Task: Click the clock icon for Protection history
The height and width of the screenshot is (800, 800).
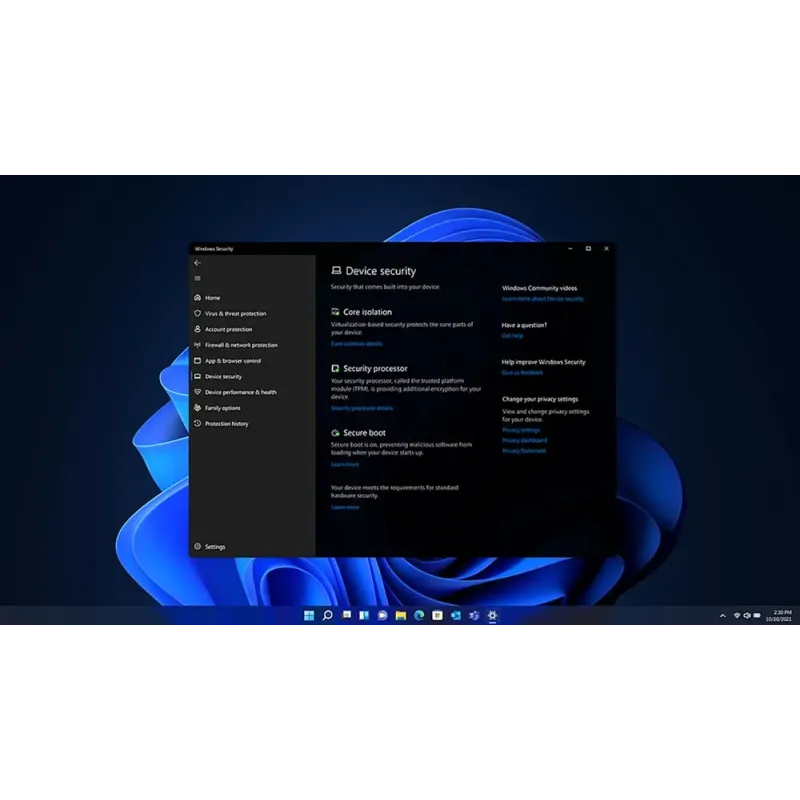Action: pos(197,423)
